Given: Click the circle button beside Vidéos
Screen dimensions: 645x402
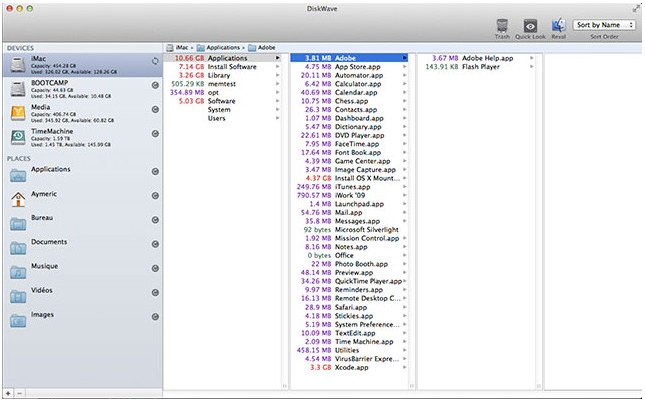Looking at the screenshot, I should click(155, 293).
